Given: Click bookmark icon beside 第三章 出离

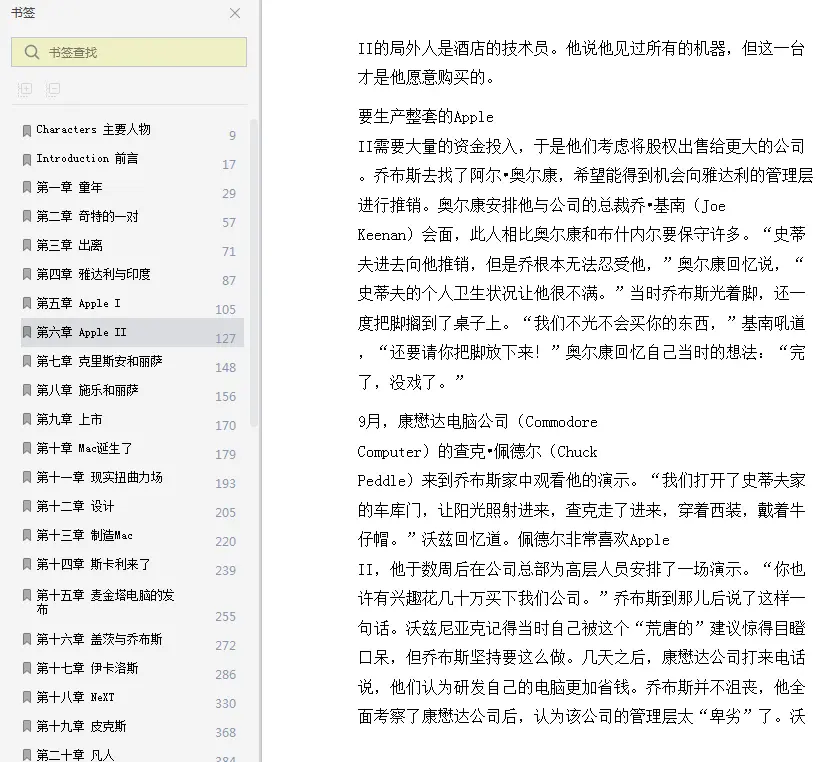Looking at the screenshot, I should (x=27, y=245).
